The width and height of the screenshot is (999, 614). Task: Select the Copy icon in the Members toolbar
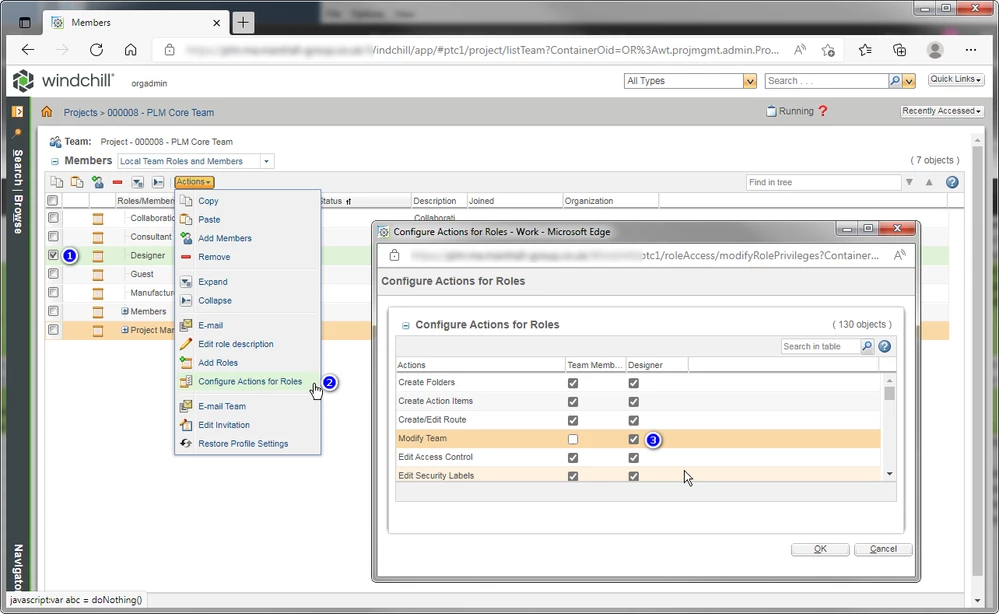coord(57,182)
